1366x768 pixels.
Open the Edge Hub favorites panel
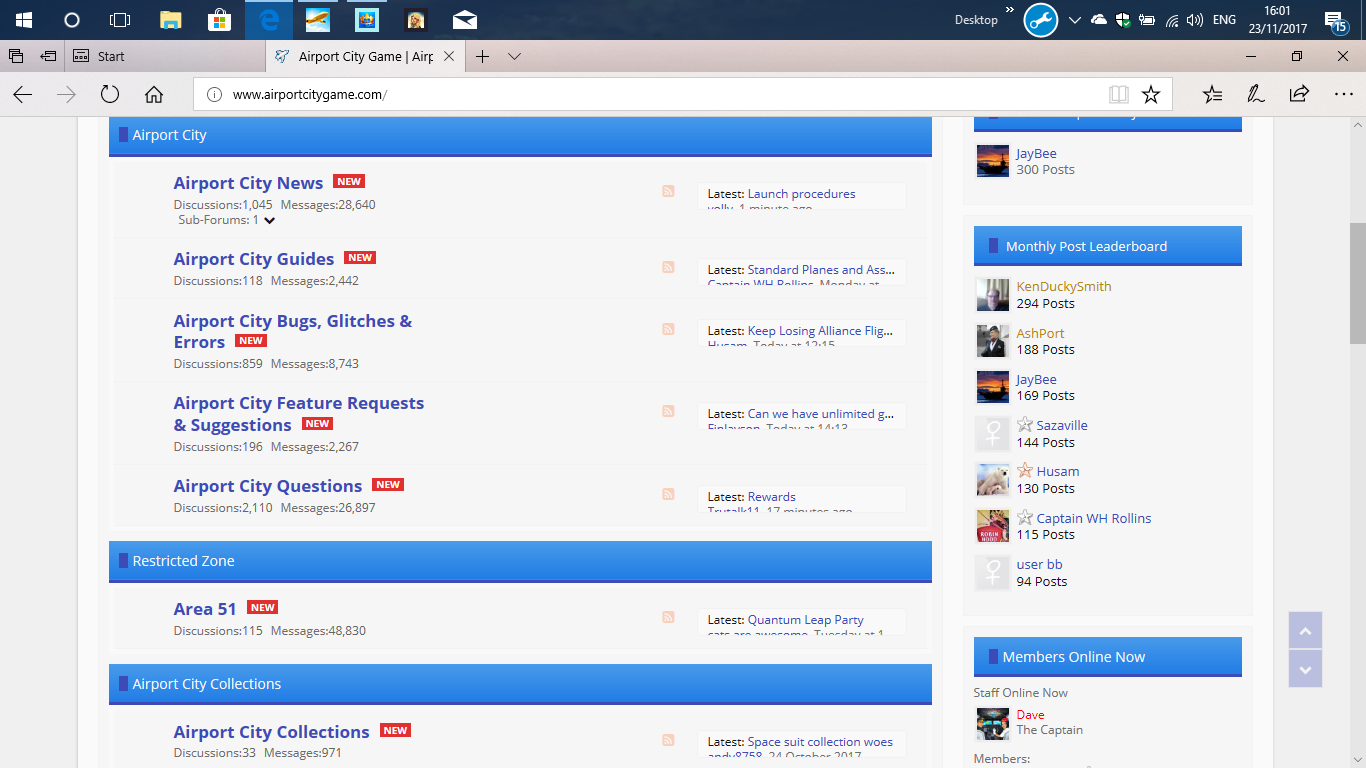coord(1212,94)
